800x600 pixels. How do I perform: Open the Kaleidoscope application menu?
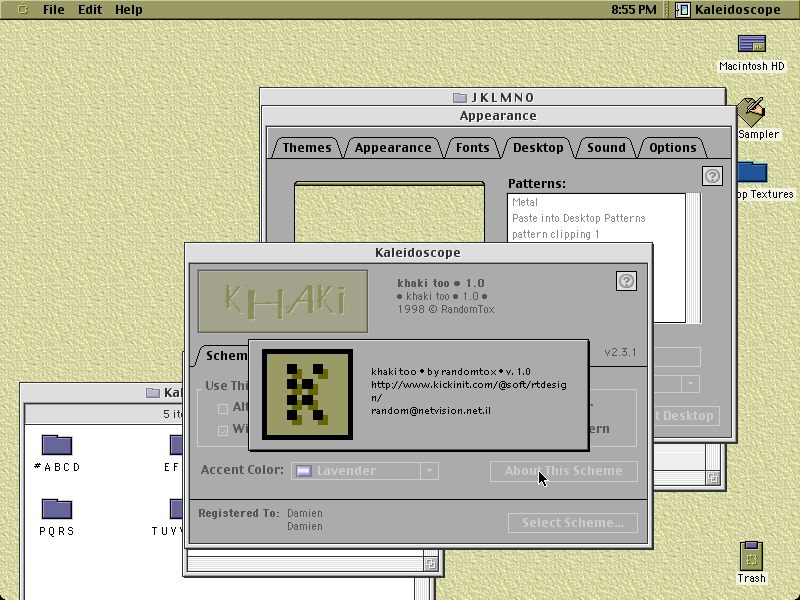[x=728, y=10]
